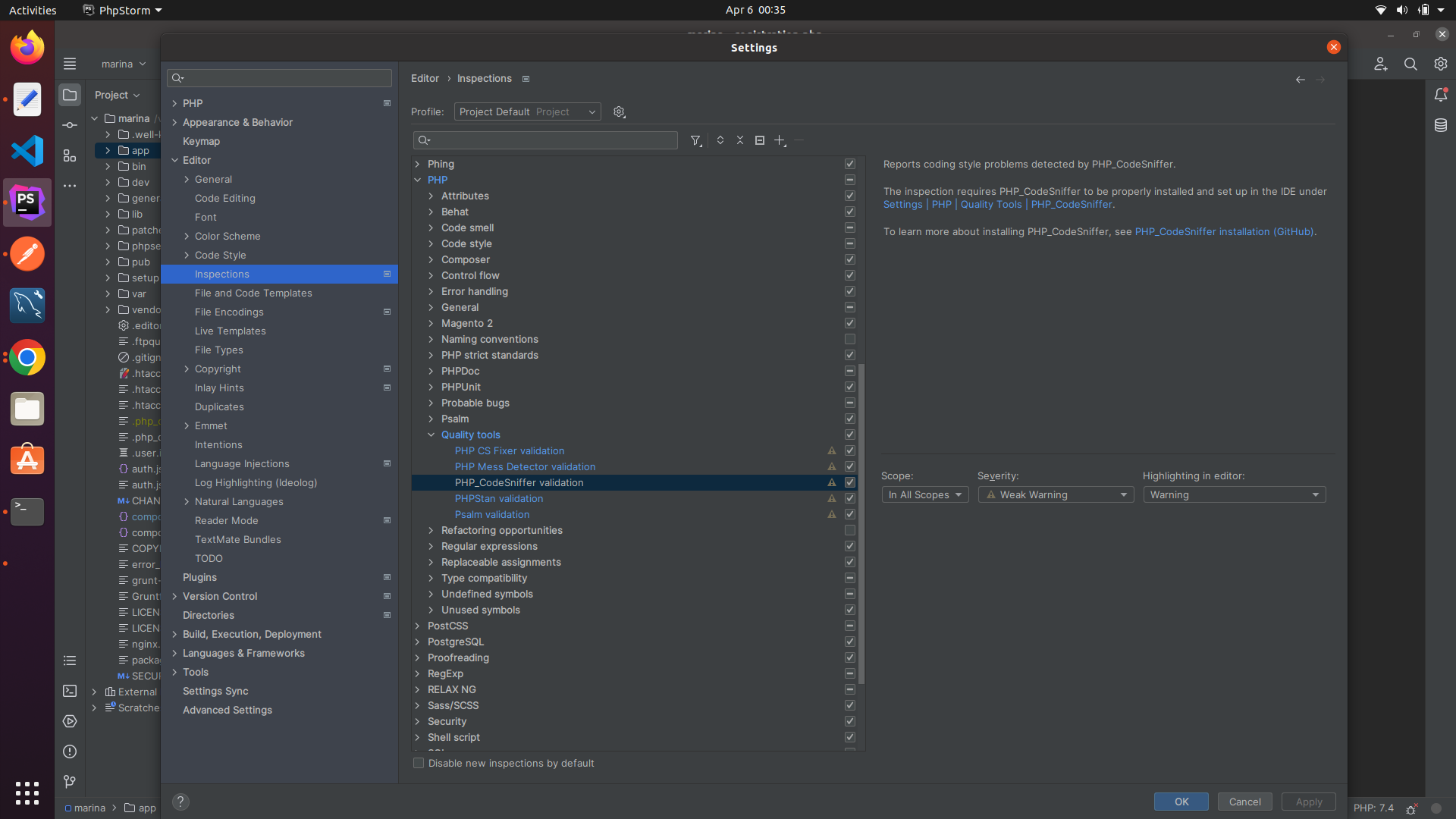Click Search Everywhere magnifier icon

[1410, 64]
